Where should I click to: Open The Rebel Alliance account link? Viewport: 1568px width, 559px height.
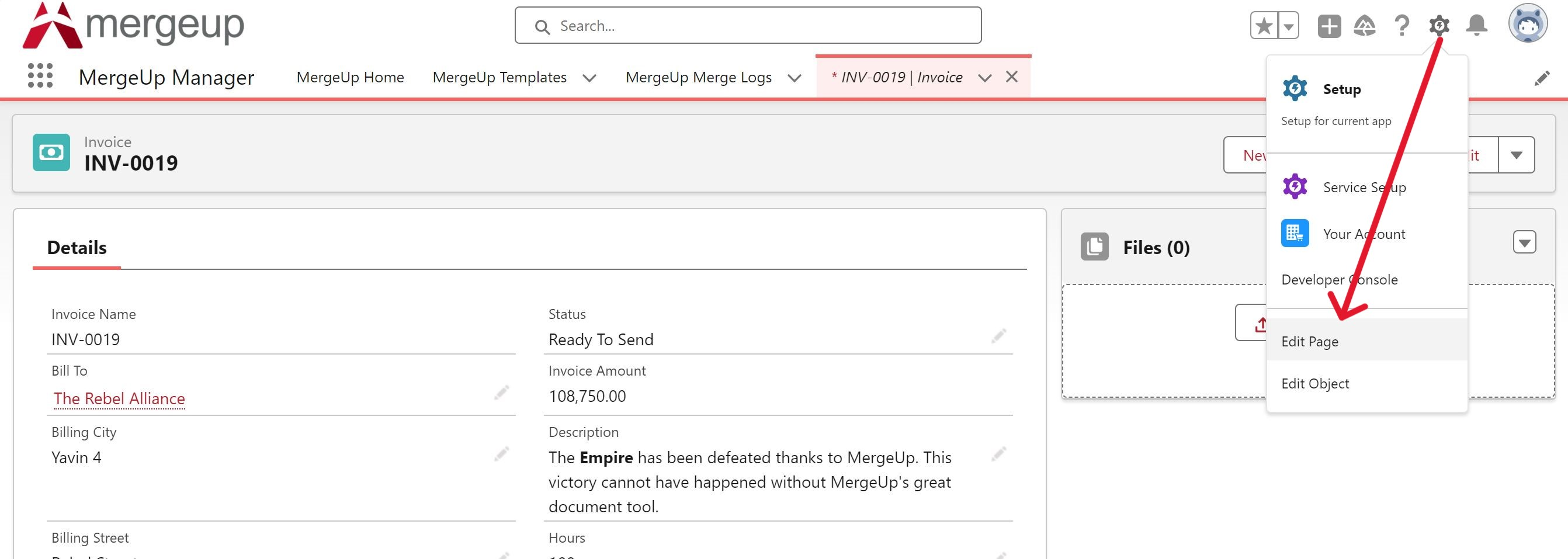119,399
